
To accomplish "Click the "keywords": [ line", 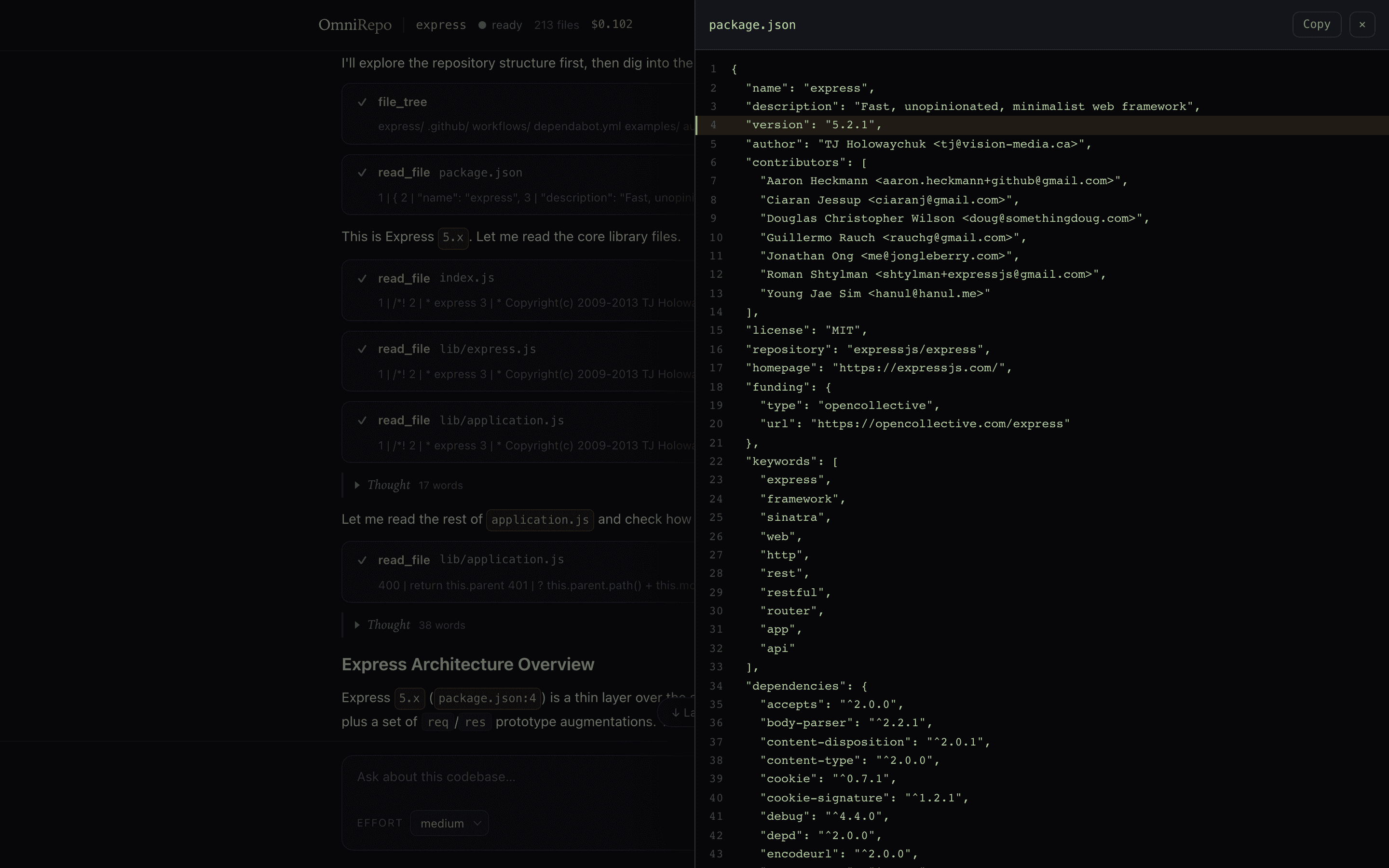I will 1042,461.
